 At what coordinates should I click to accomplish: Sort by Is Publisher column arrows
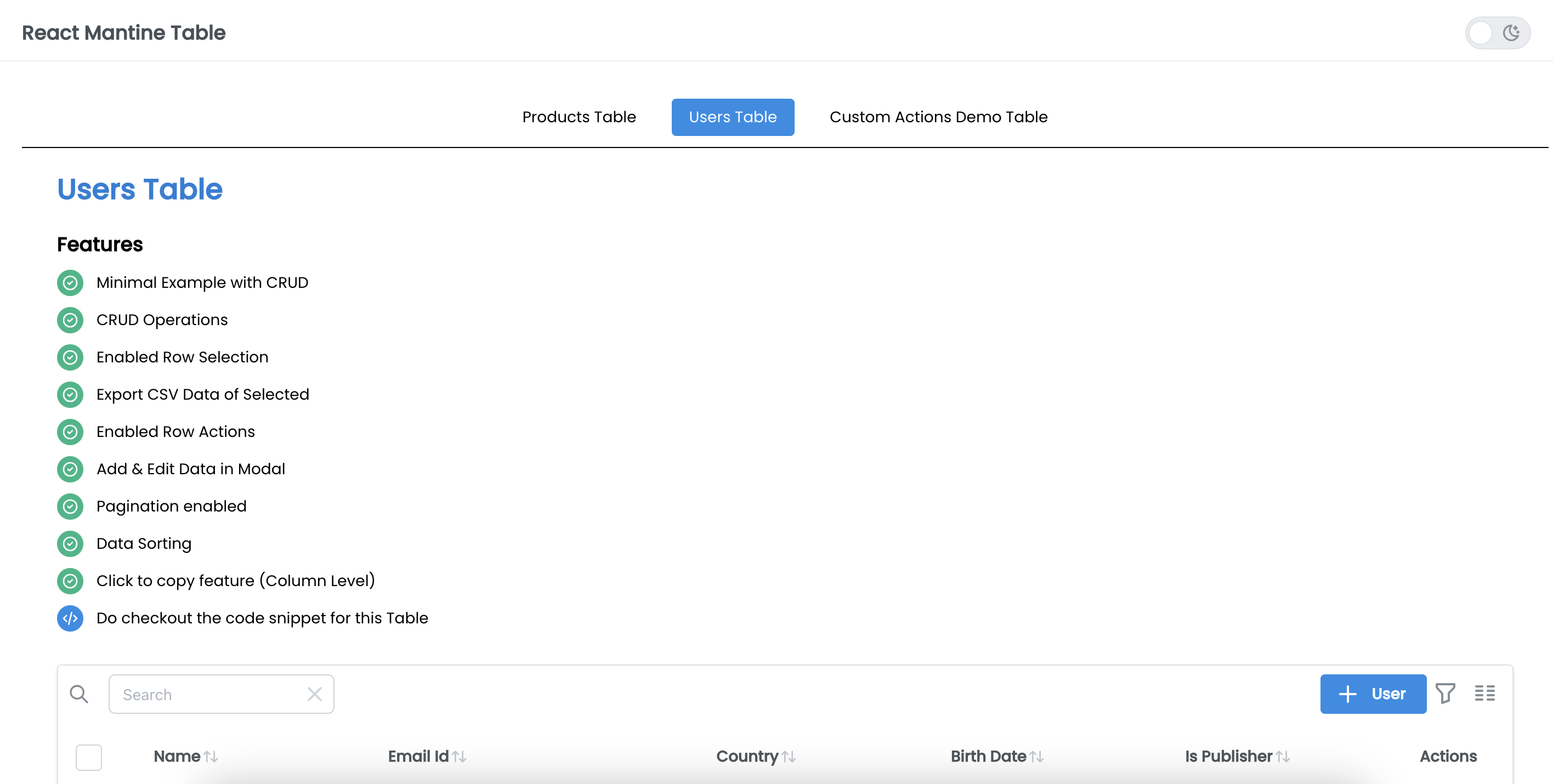(1282, 756)
